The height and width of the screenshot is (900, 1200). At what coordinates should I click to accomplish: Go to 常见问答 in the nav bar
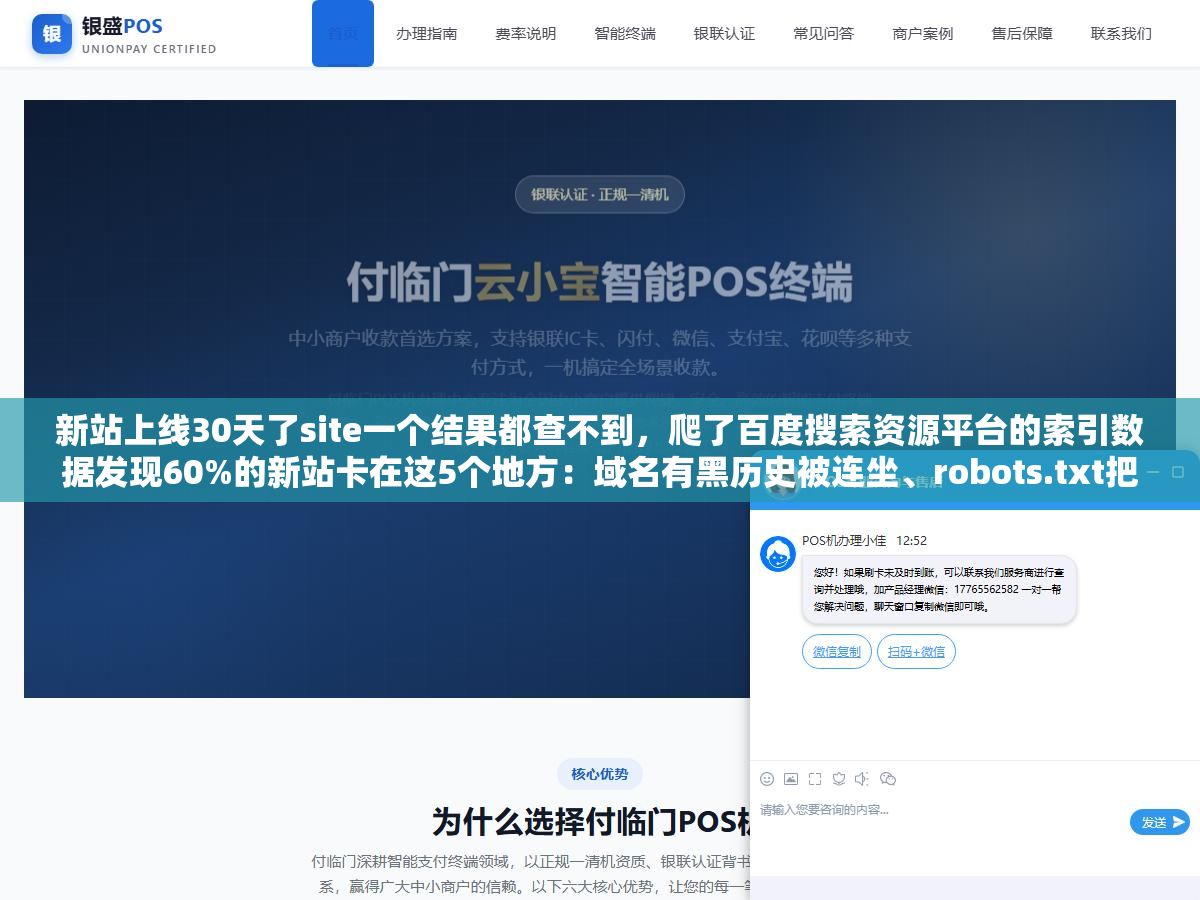(824, 33)
